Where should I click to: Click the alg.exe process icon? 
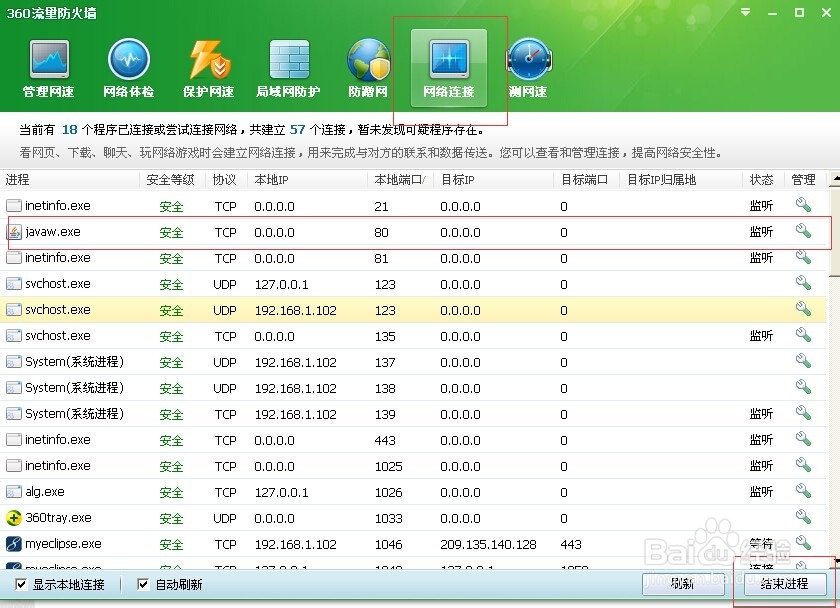(14, 492)
